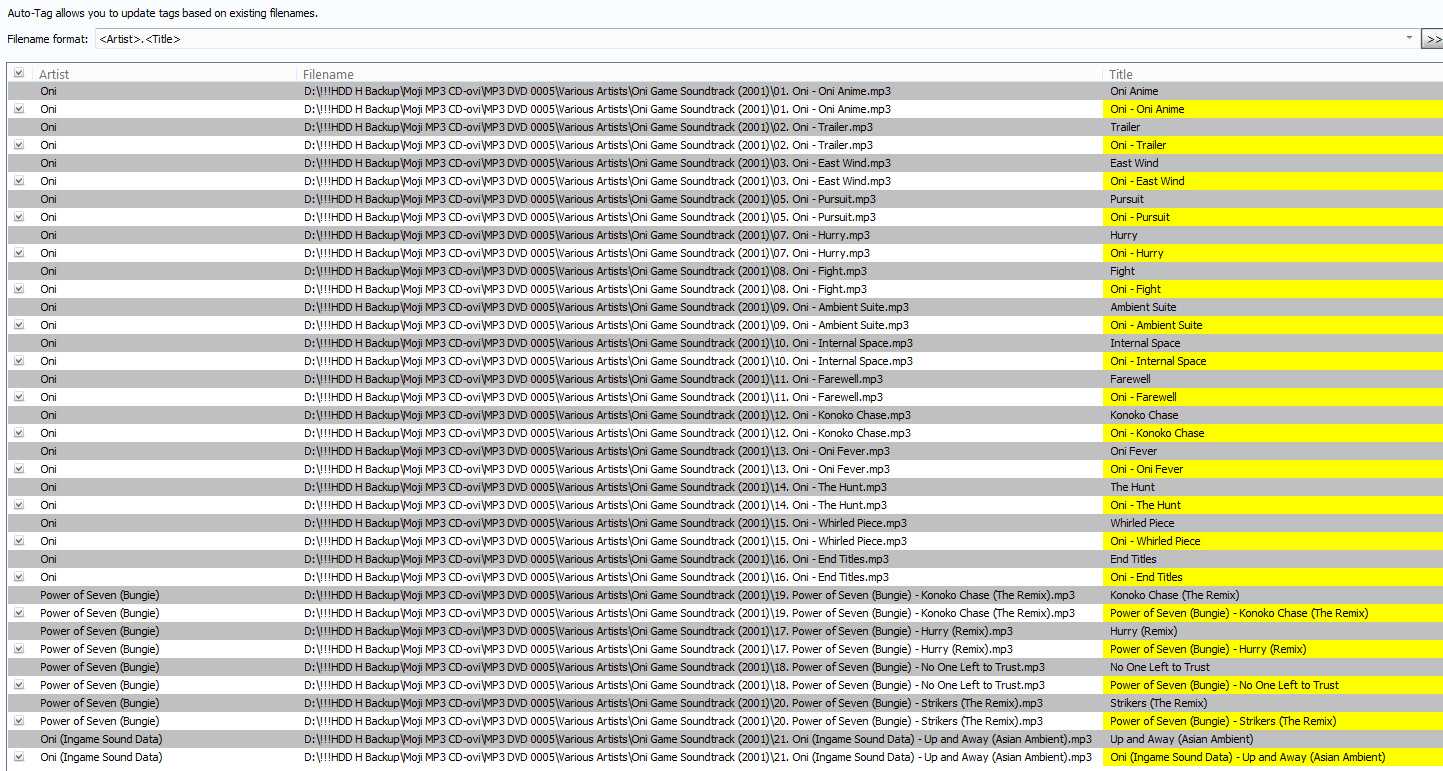Click the gray "Ambient Suite" title cell
The height and width of the screenshot is (771, 1443).
point(1143,307)
